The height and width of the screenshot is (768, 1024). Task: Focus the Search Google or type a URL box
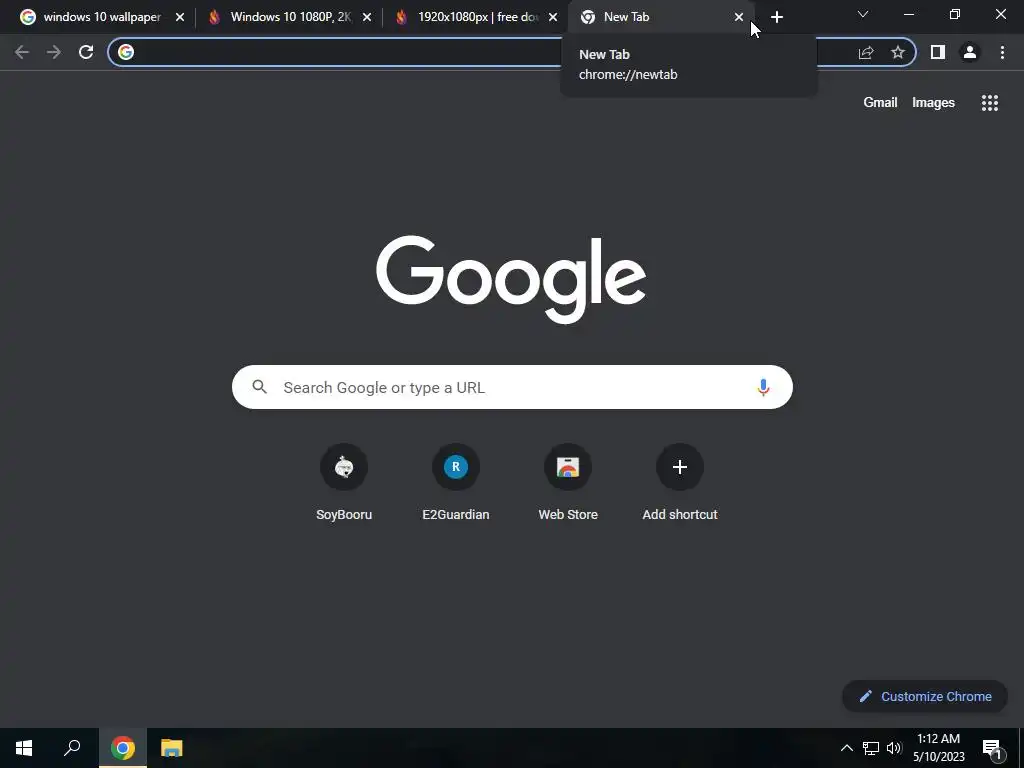pos(512,387)
